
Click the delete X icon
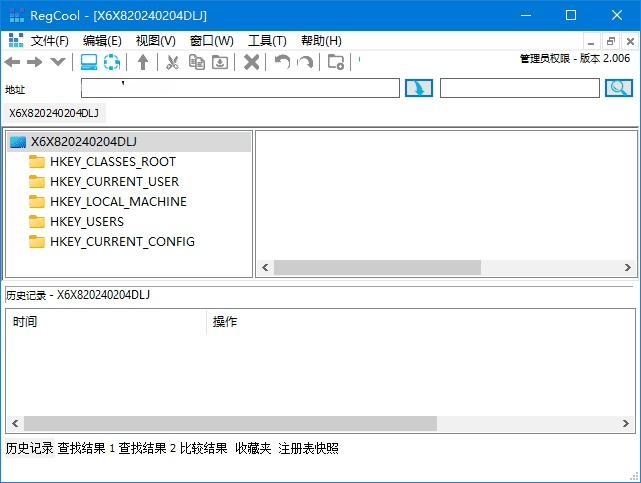tap(252, 62)
